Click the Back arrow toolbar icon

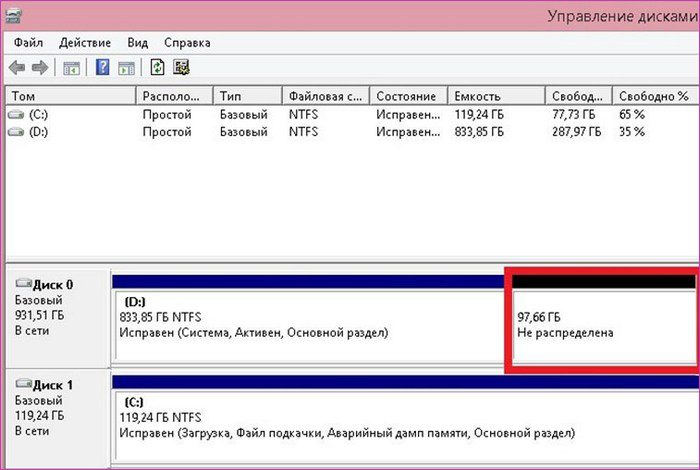coord(17,68)
